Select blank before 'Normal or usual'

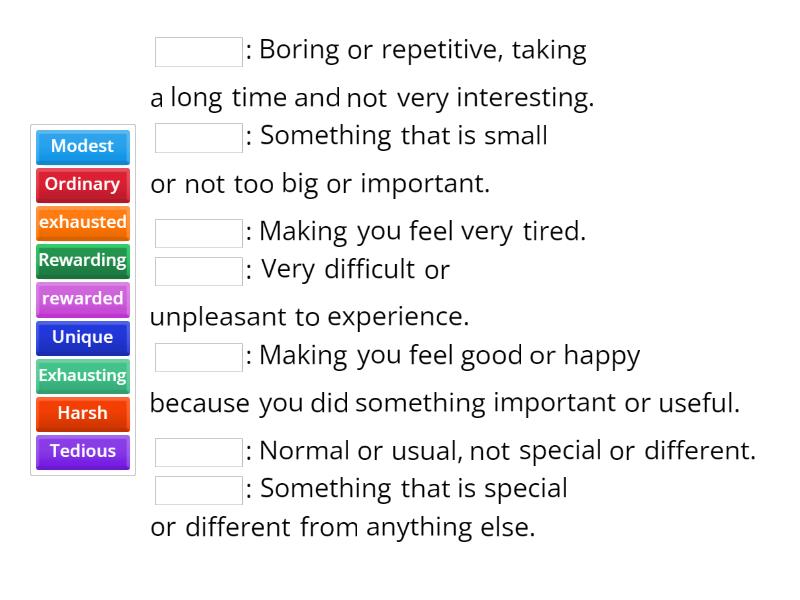pos(198,452)
